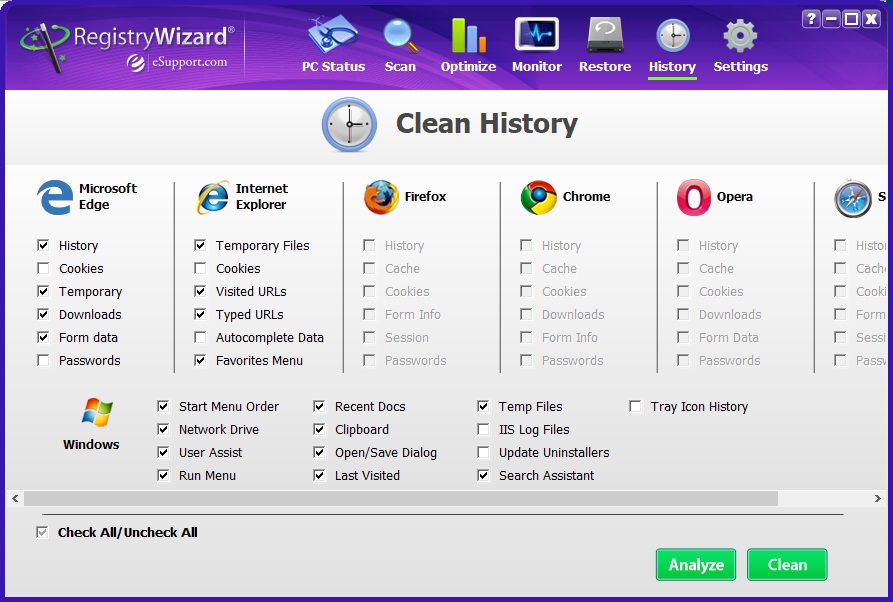
Task: Click the Scan magnifying glass icon
Action: 400,35
